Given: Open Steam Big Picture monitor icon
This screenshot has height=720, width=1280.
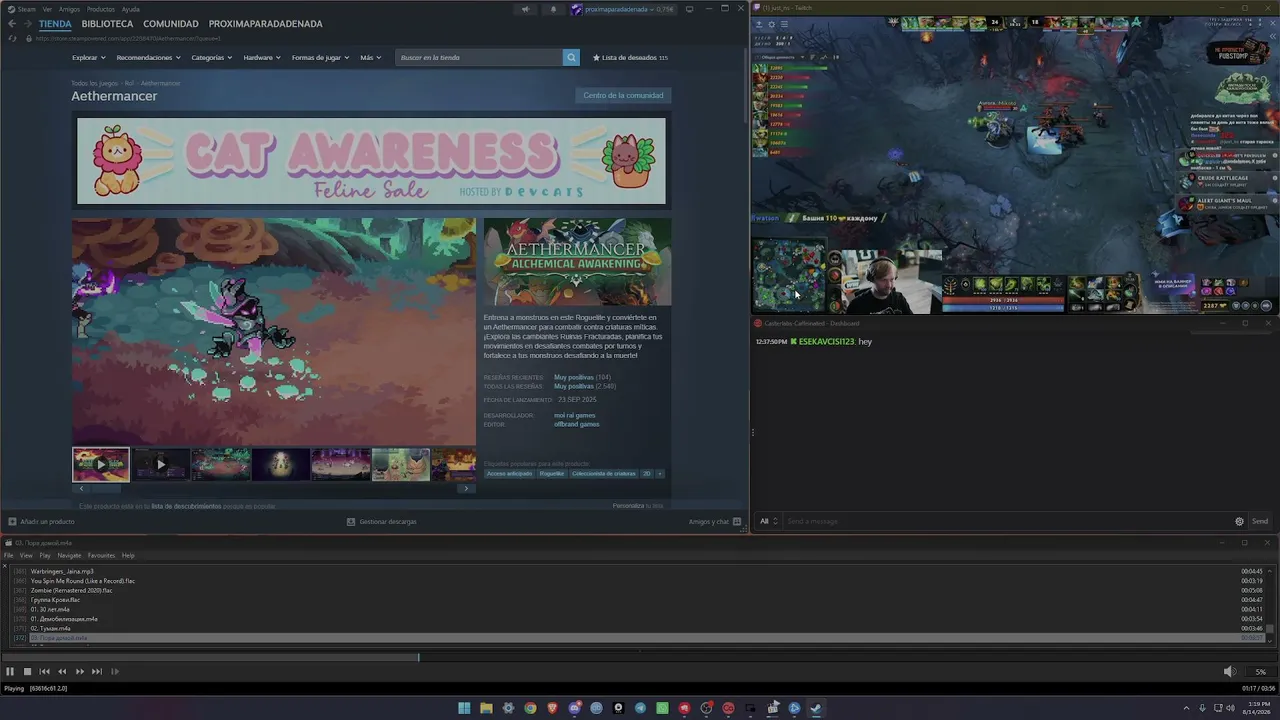Looking at the screenshot, I should [x=690, y=9].
